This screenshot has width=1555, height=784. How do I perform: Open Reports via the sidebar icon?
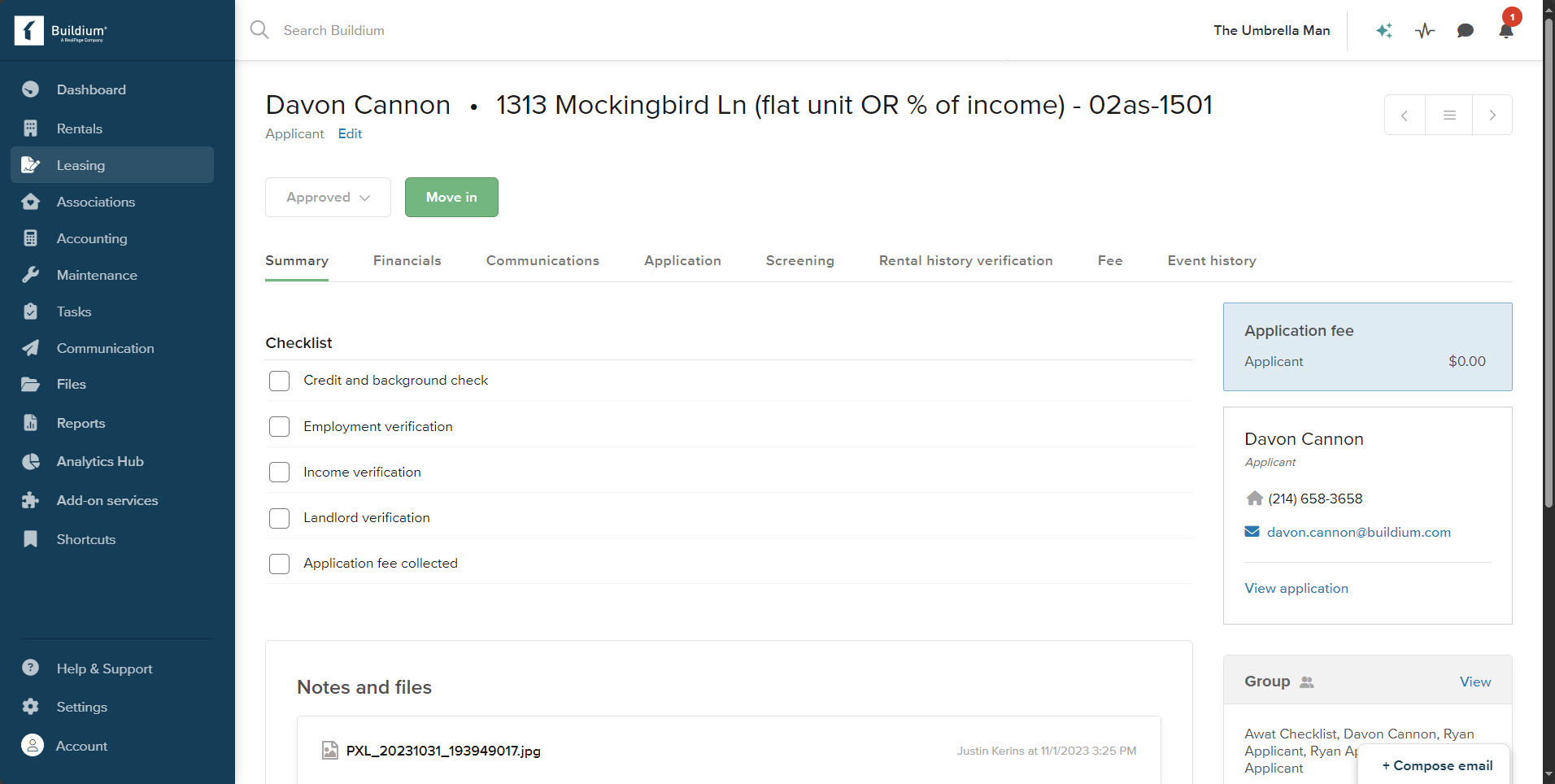30,423
